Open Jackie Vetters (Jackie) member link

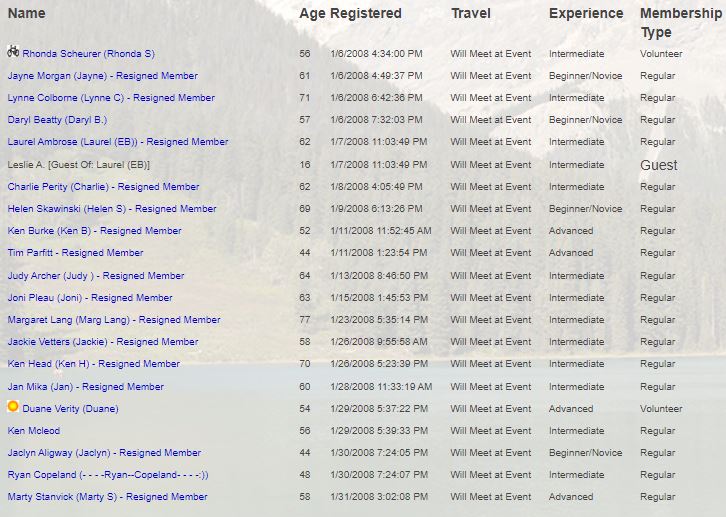[x=103, y=342]
